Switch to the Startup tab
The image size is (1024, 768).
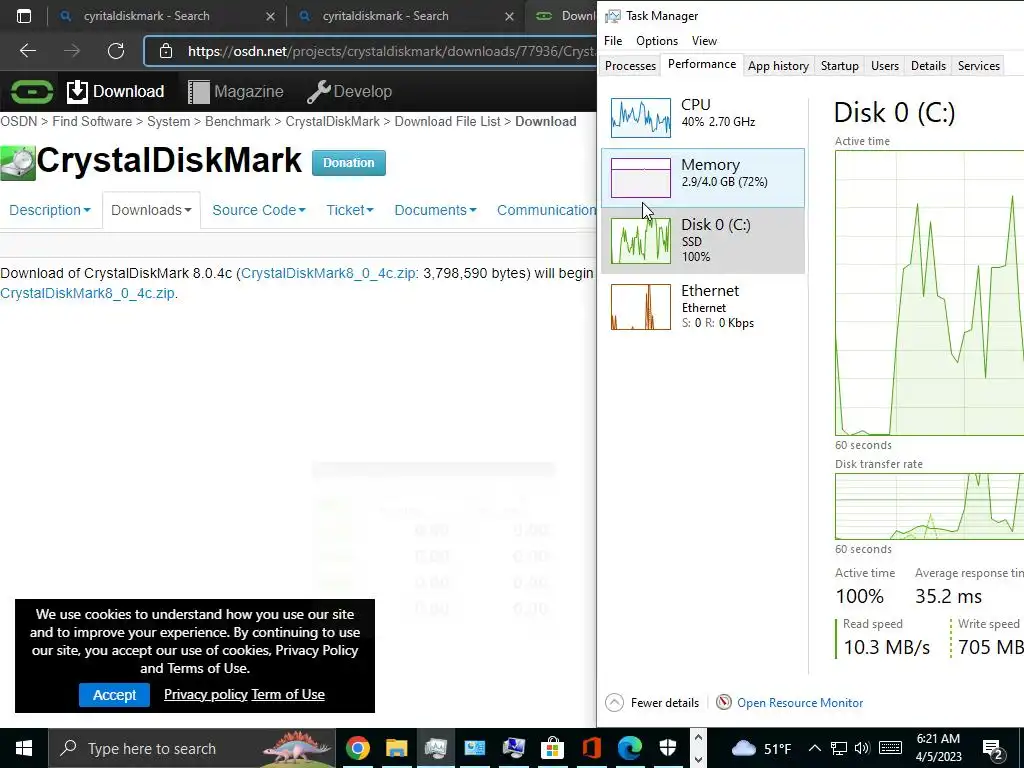pos(839,66)
